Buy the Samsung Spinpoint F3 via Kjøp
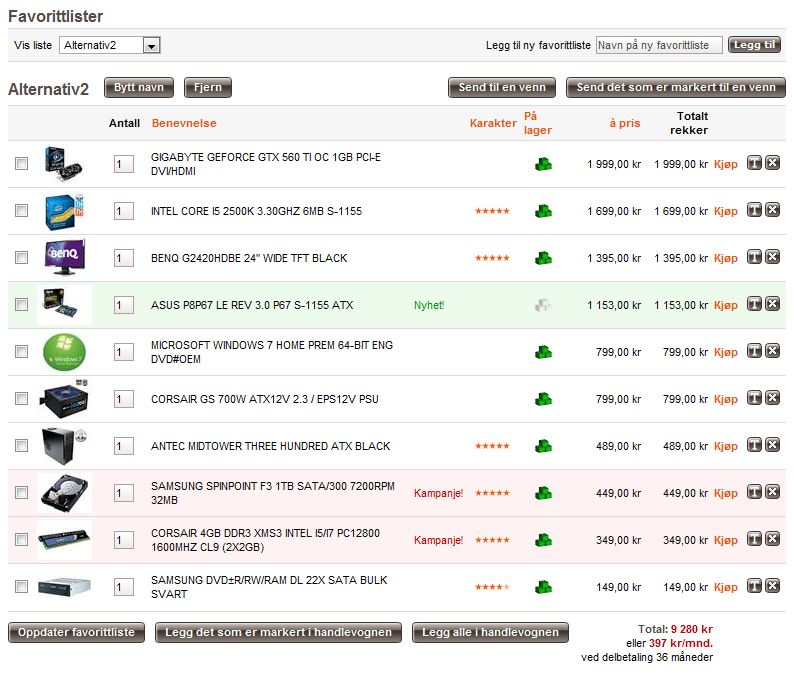Image resolution: width=794 pixels, height=675 pixels. click(726, 493)
